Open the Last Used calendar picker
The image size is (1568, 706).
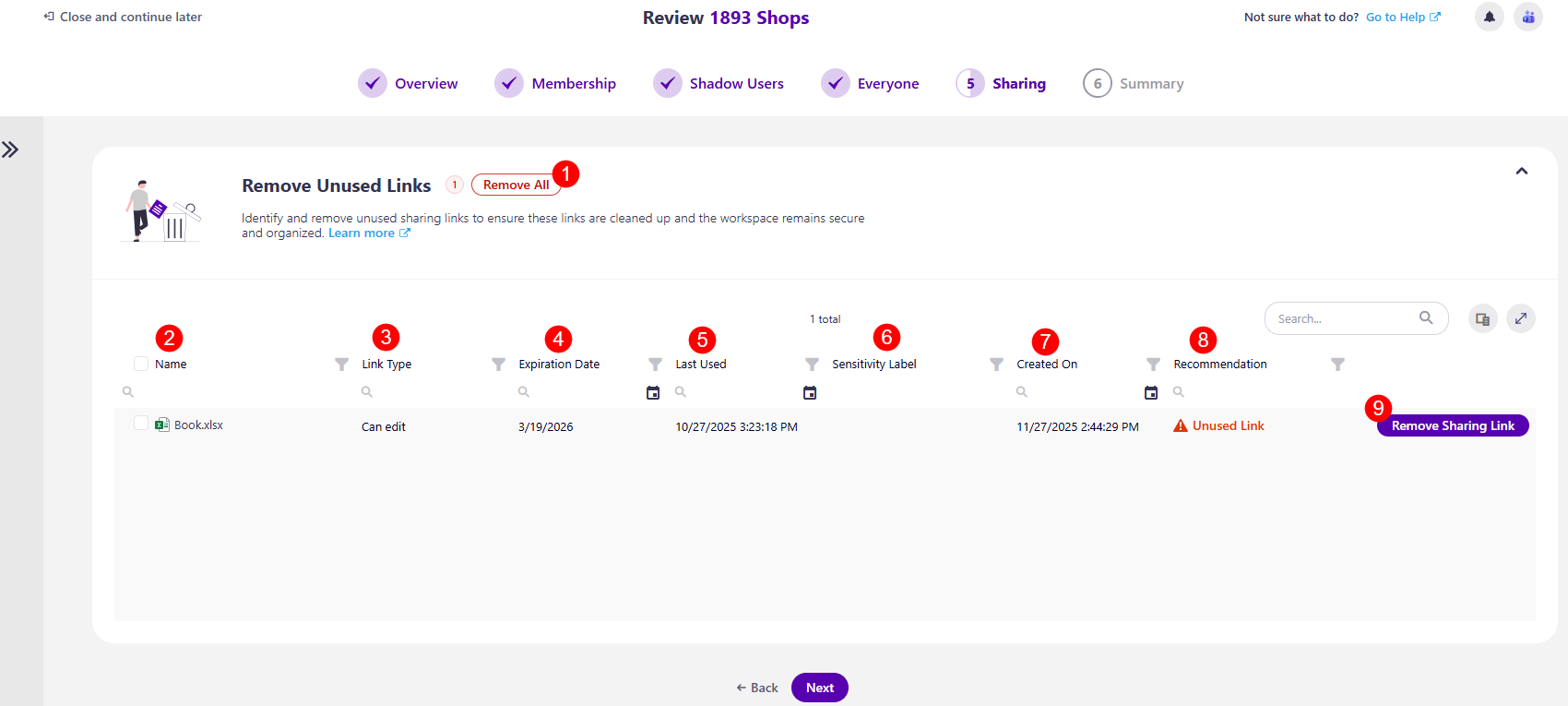click(x=810, y=392)
